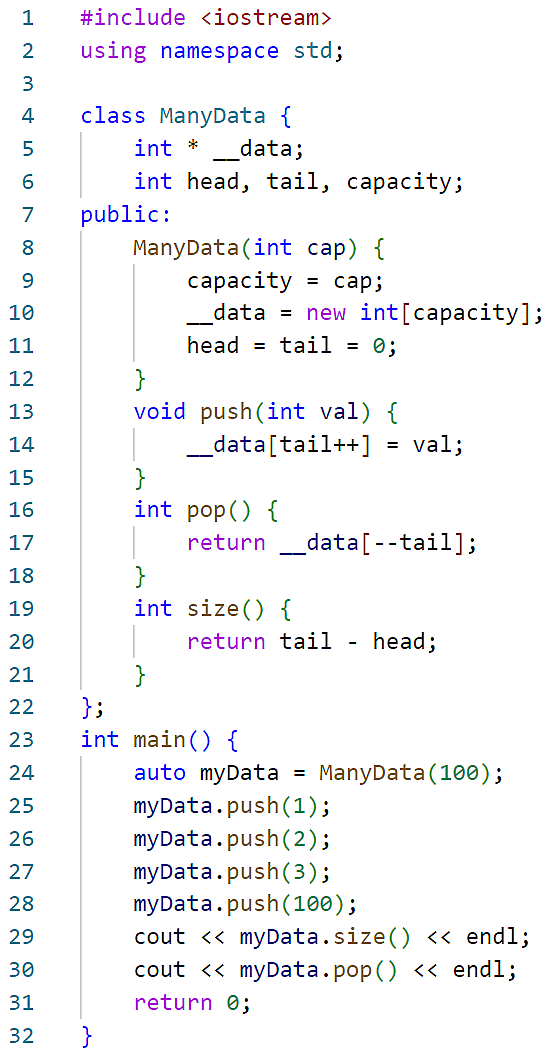This screenshot has width=556, height=1058.
Task: Click line number 32 in gutter
Action: point(20,1036)
